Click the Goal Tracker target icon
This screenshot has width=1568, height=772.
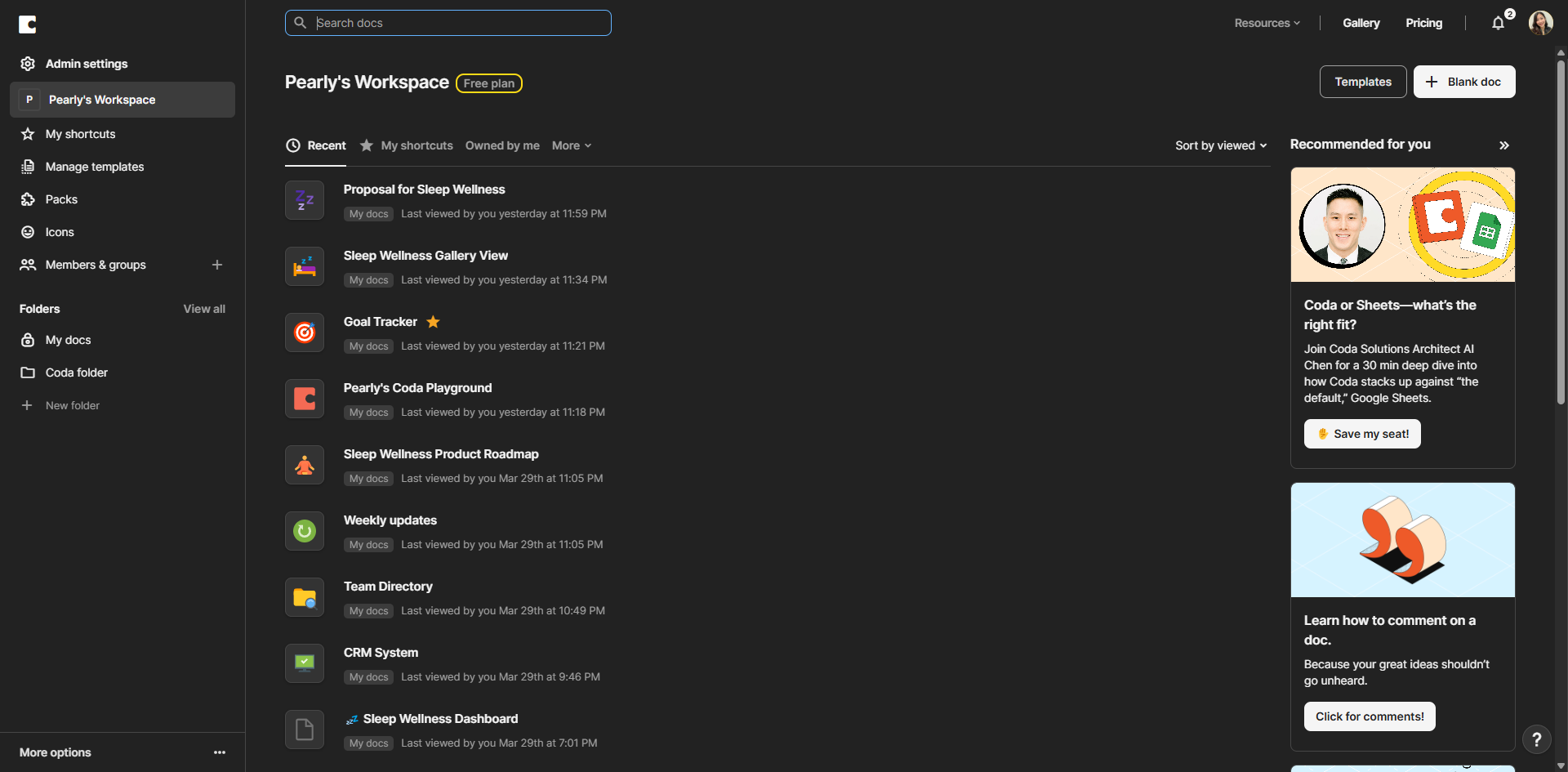click(305, 332)
